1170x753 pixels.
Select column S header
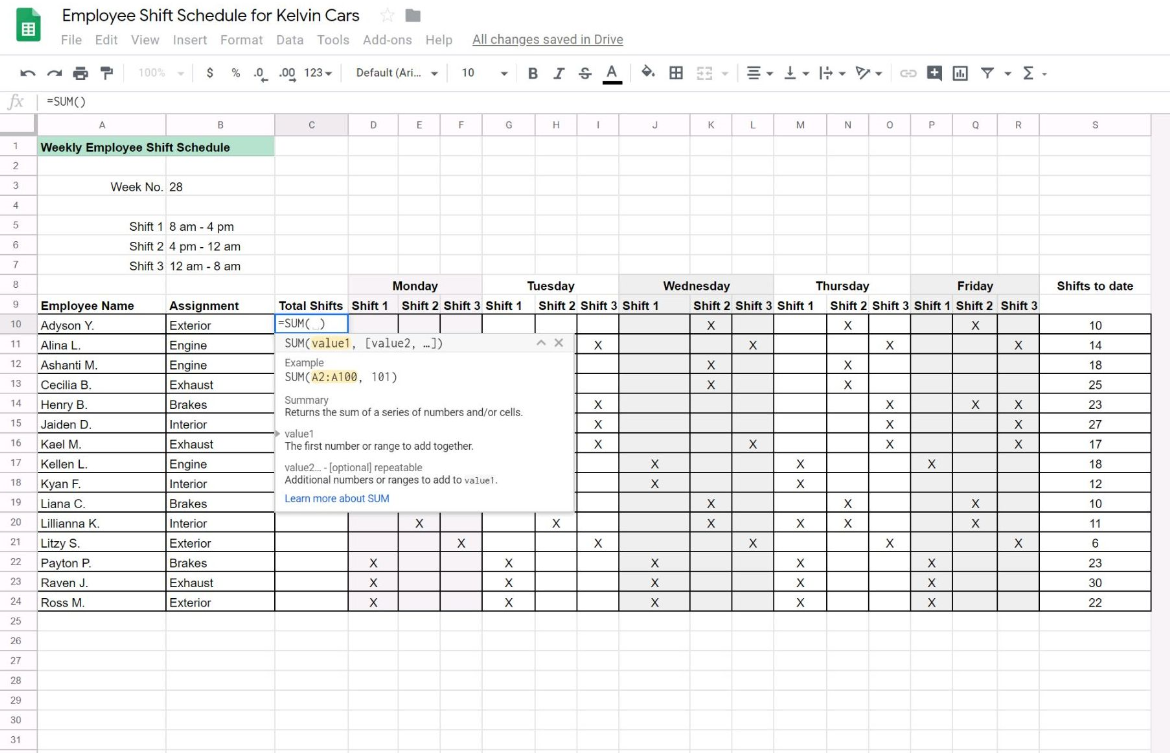pos(1095,125)
